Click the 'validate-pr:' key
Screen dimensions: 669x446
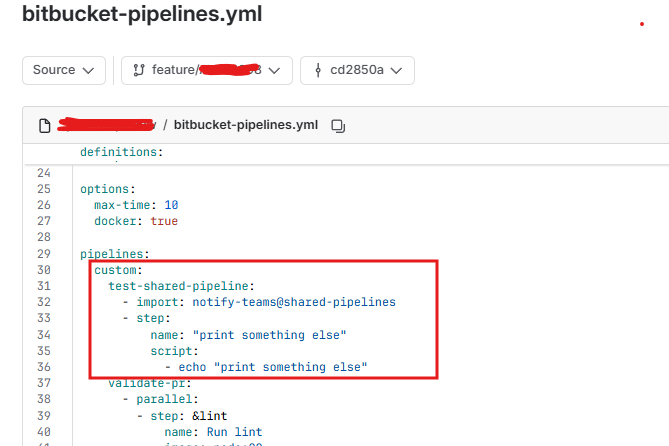[x=150, y=383]
